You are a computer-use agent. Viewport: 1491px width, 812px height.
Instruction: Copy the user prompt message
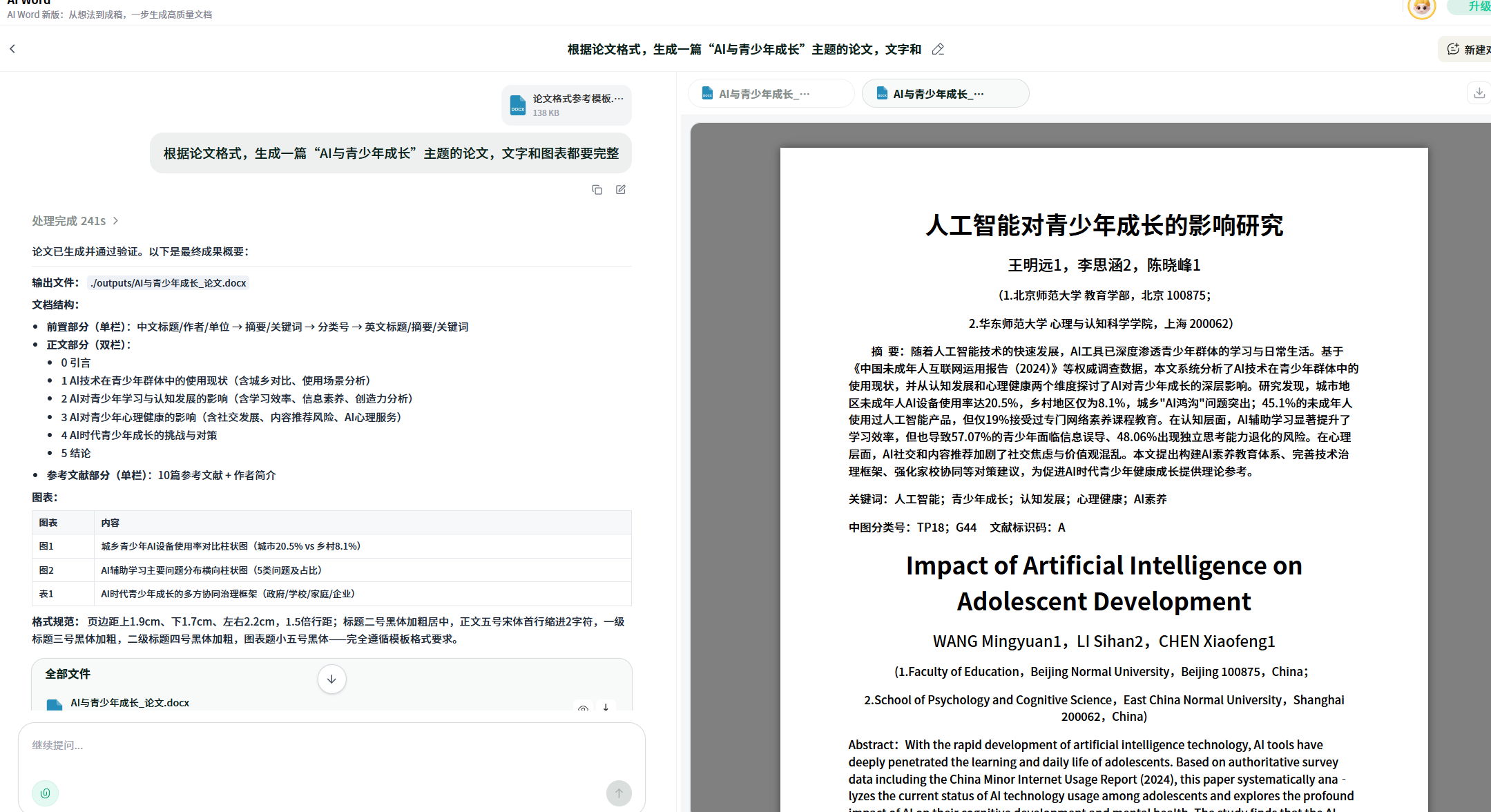click(597, 189)
